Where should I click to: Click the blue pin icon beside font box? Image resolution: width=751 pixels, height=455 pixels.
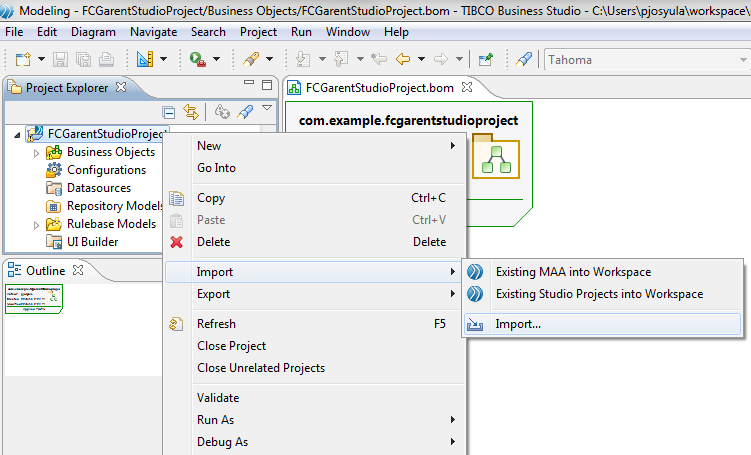point(524,59)
